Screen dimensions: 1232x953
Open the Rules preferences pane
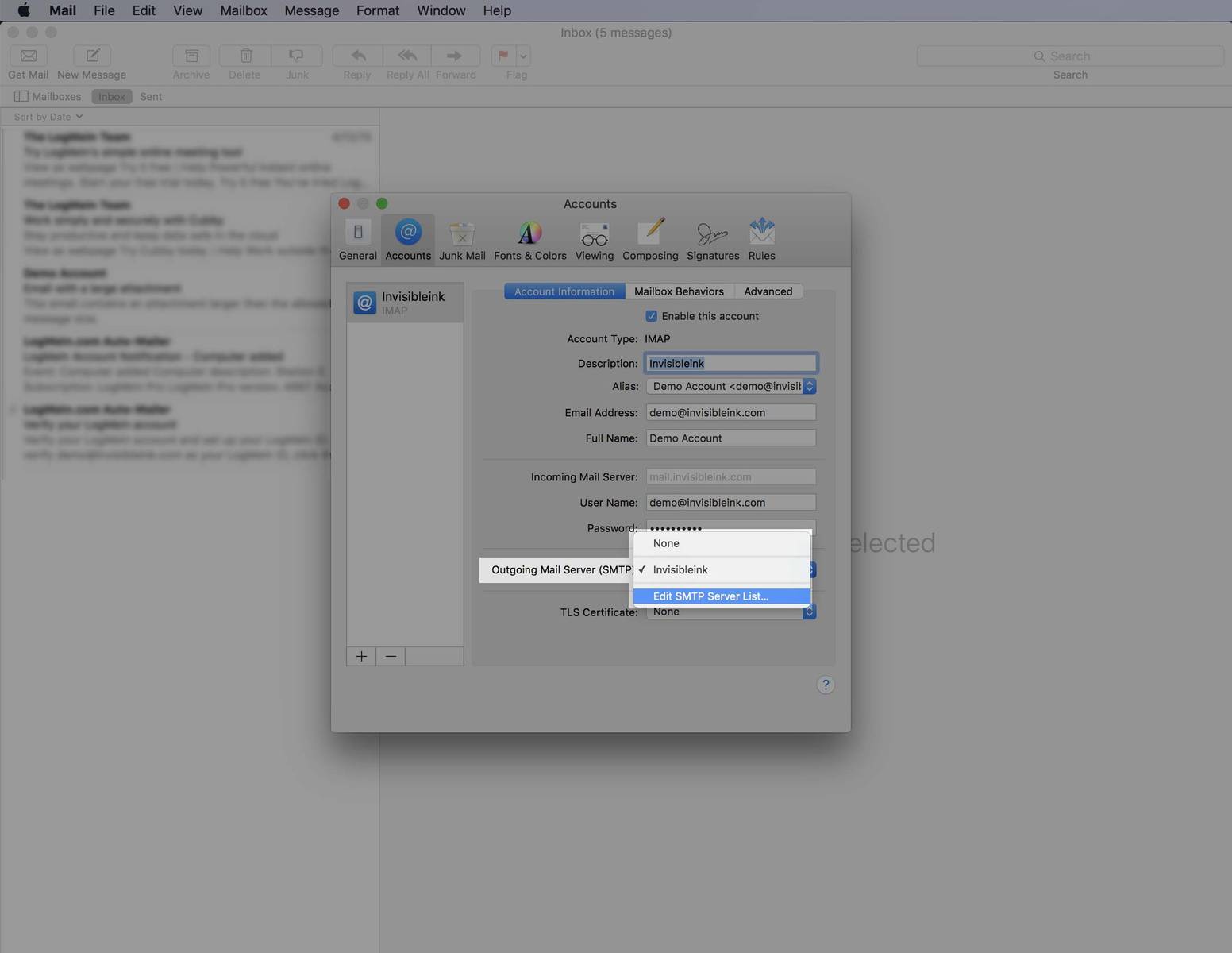point(761,239)
